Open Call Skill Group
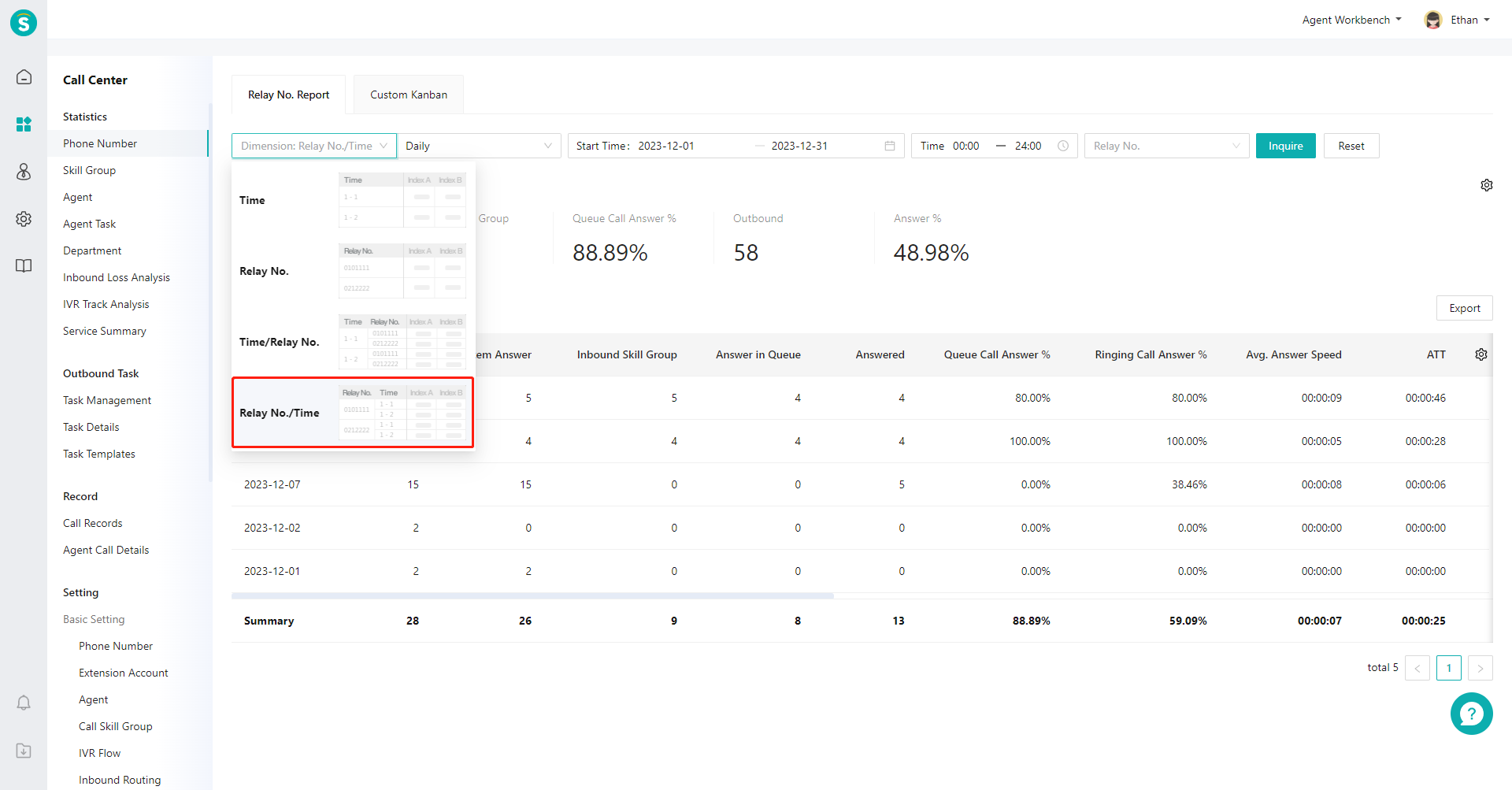 pos(116,726)
